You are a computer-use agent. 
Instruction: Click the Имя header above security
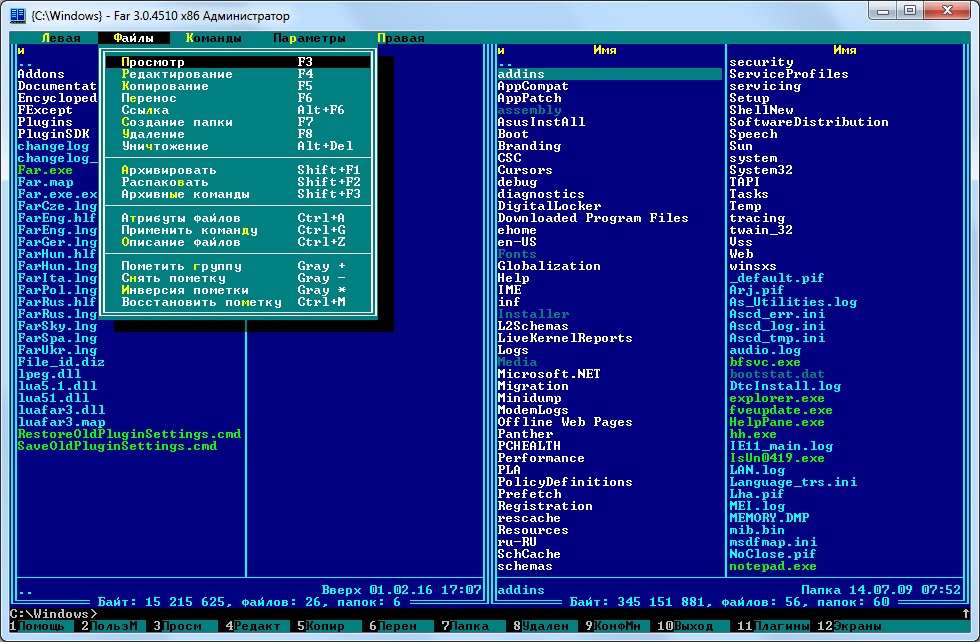click(x=845, y=50)
